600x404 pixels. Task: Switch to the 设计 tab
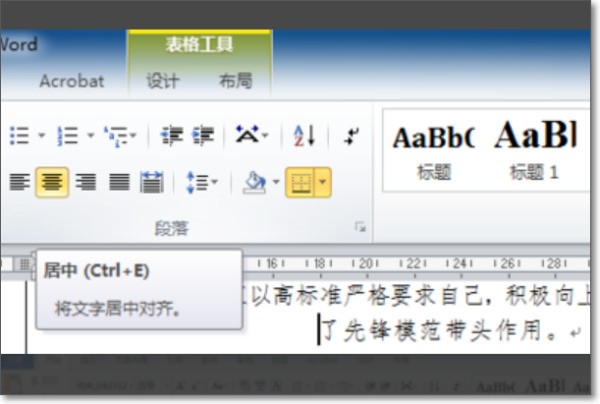click(x=163, y=81)
